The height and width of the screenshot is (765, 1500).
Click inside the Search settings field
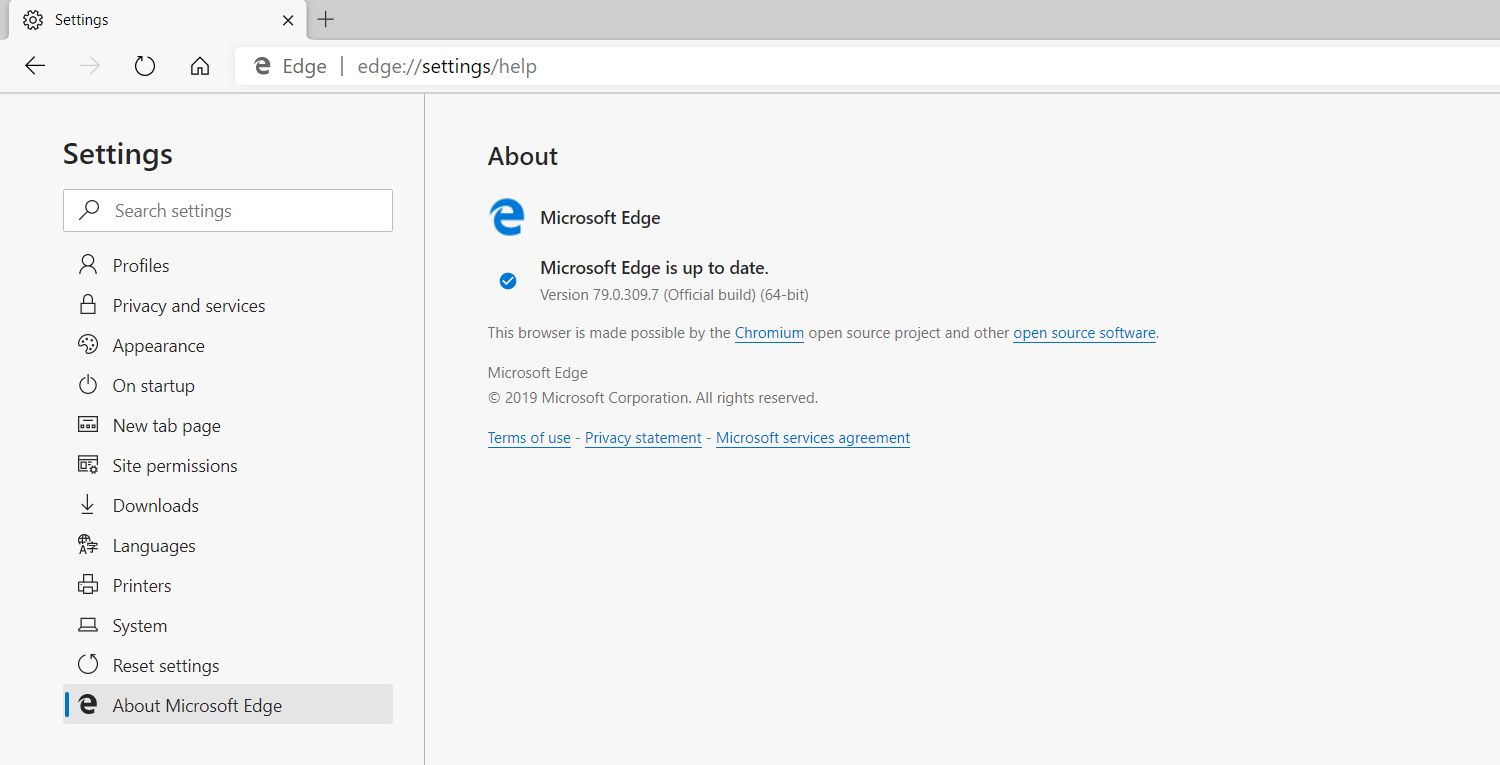[x=227, y=210]
